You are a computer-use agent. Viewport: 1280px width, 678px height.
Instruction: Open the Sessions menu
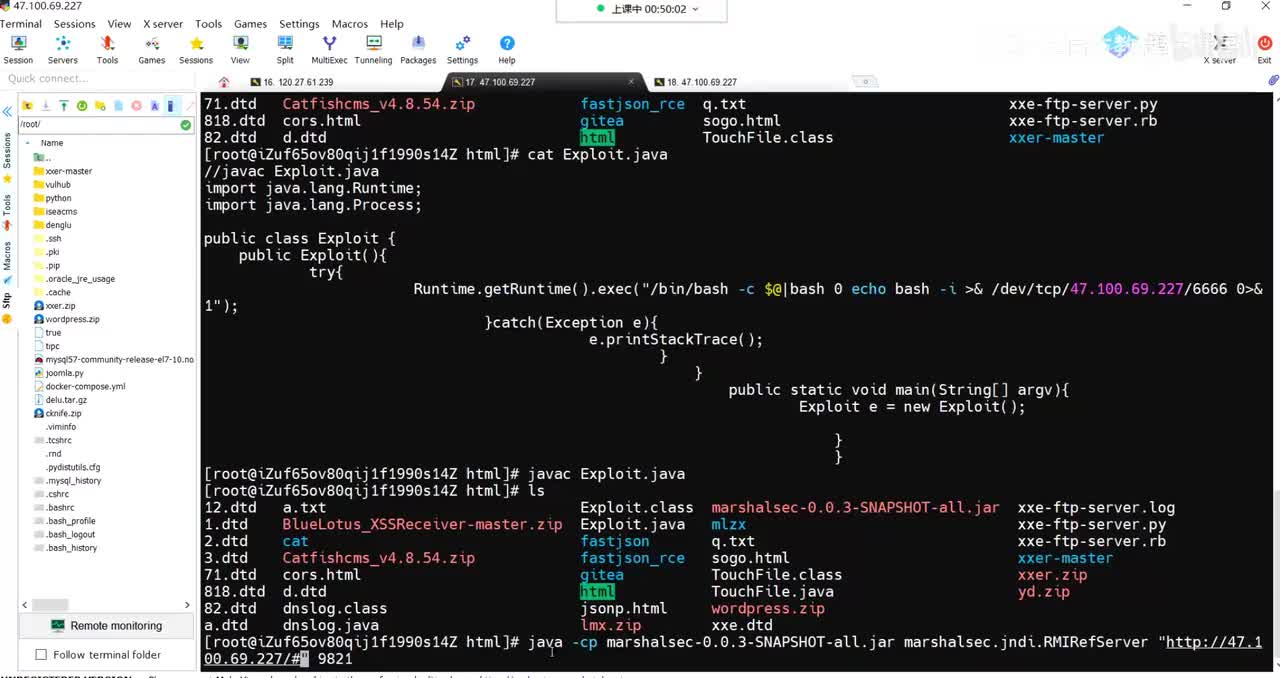(x=75, y=24)
